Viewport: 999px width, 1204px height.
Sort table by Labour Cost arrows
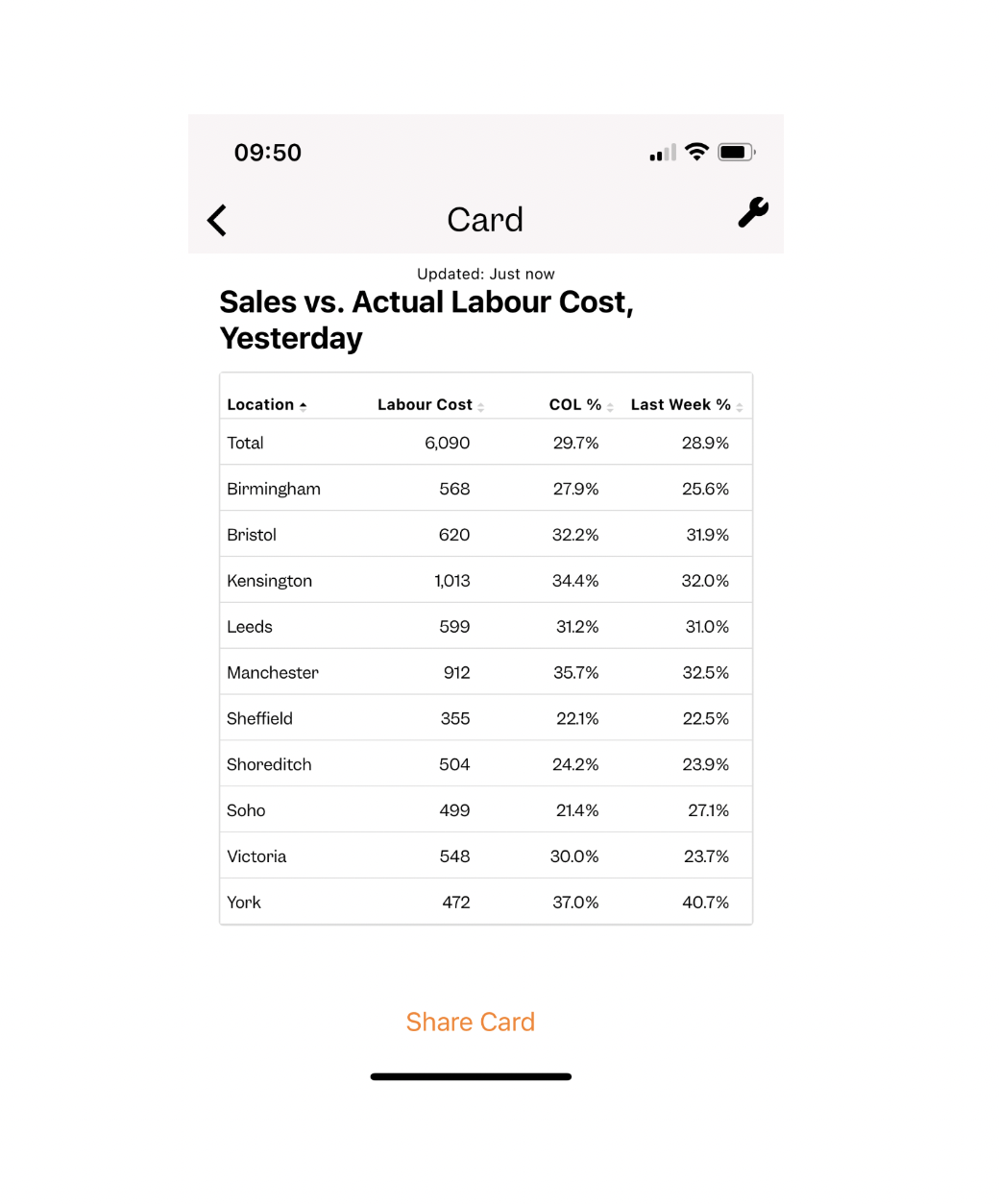click(480, 407)
